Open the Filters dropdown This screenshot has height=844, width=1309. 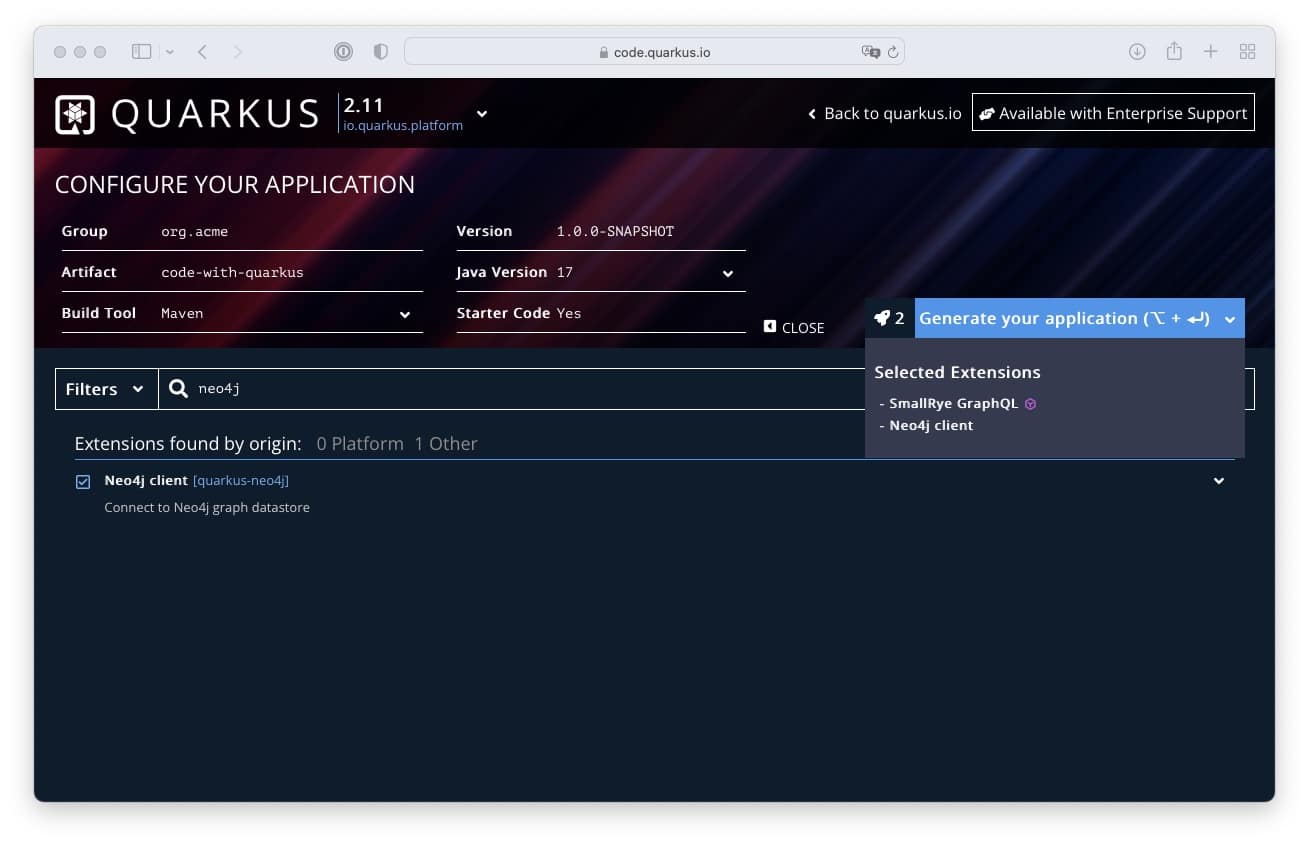pos(106,389)
